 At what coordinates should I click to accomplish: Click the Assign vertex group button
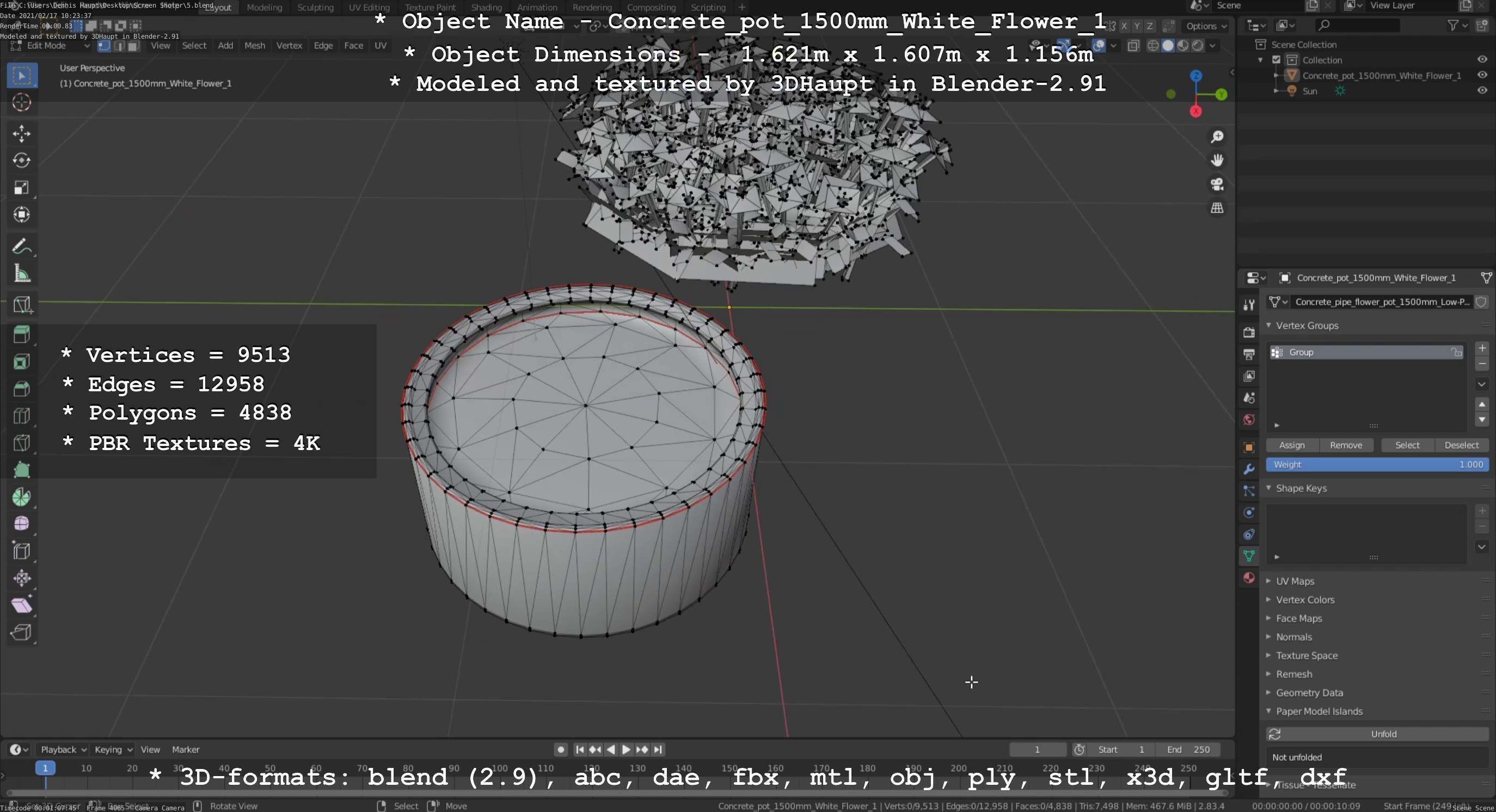click(1292, 445)
